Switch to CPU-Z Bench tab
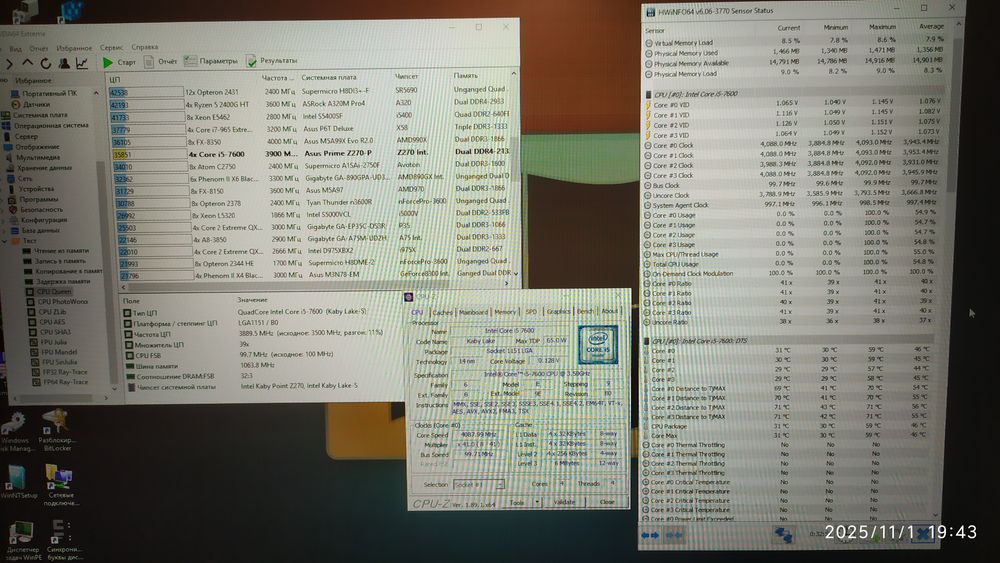 (585, 311)
